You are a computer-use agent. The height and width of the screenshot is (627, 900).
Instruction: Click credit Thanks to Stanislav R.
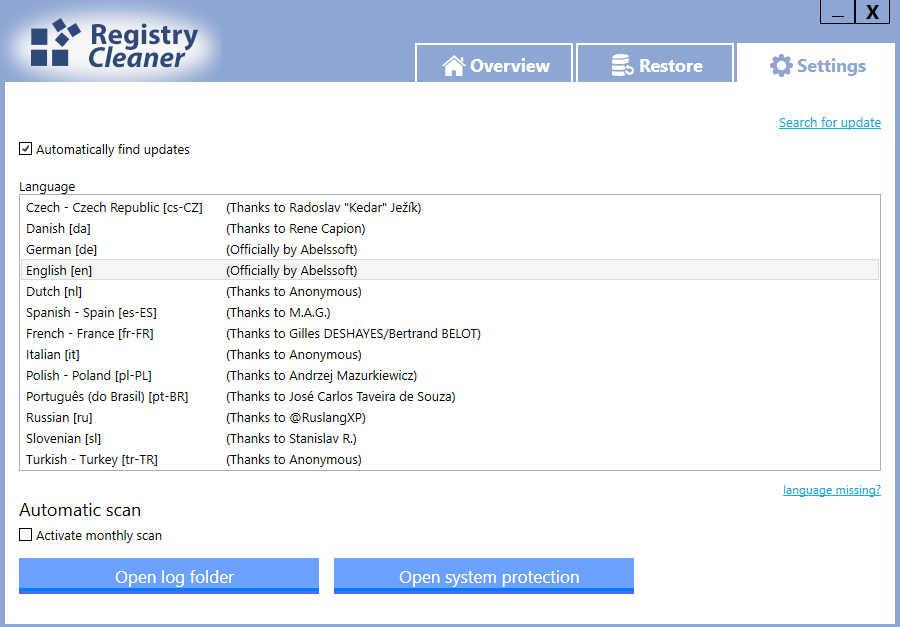point(292,439)
